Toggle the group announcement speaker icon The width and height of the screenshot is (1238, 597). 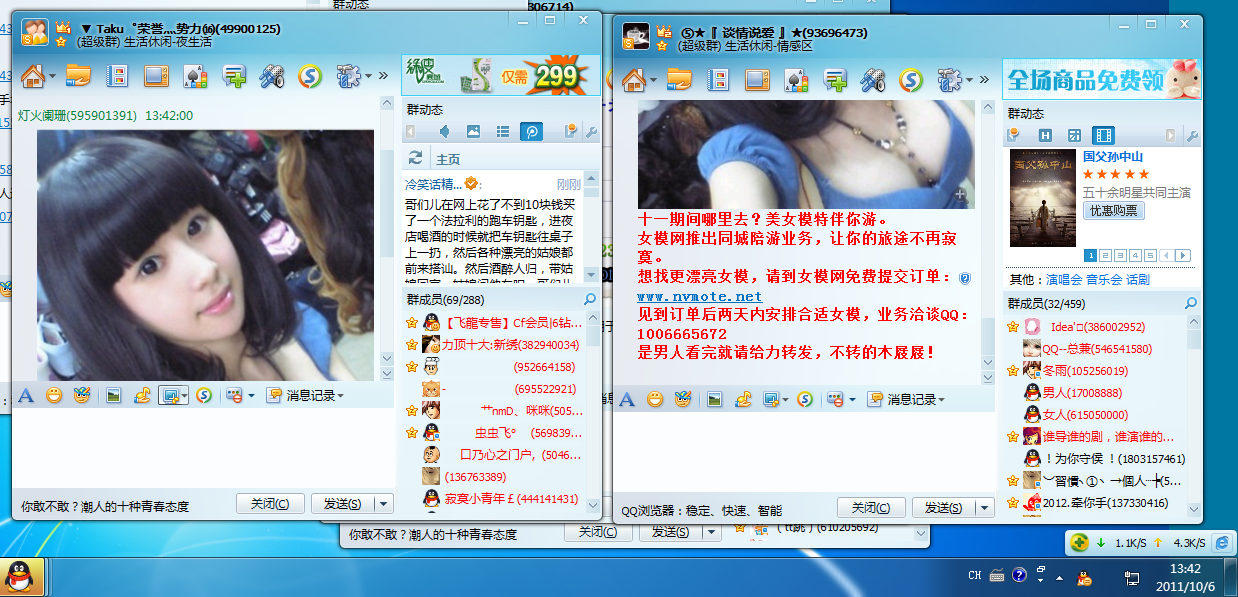[x=445, y=131]
